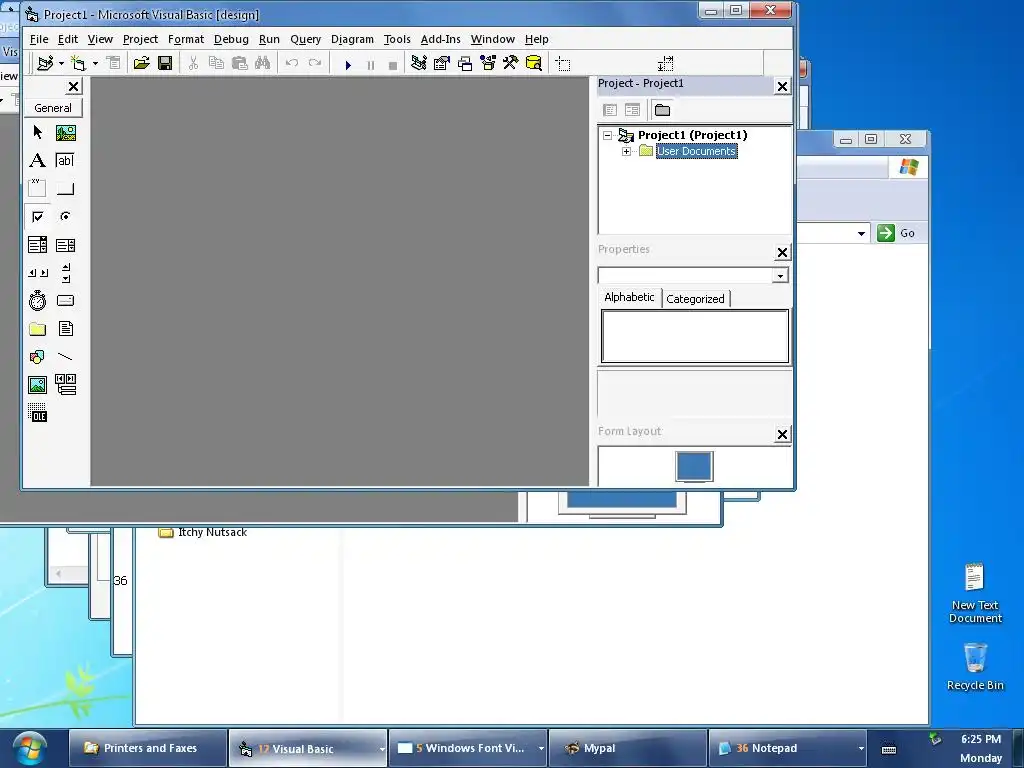Click View Object in Project panel
1024x768 pixels.
[x=632, y=110]
